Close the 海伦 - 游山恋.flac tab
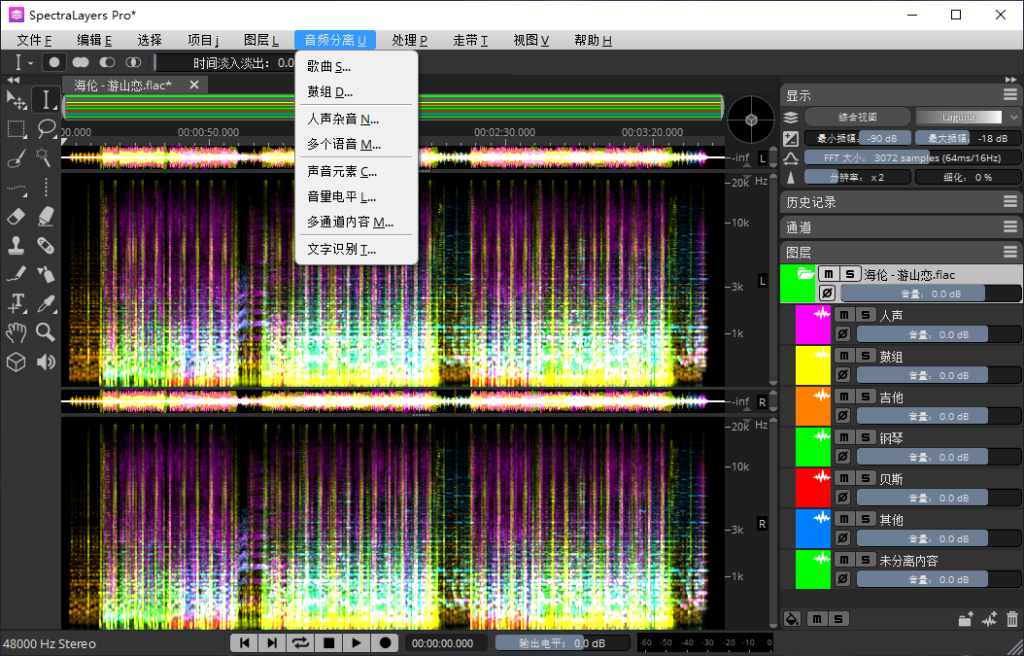This screenshot has height=656, width=1024. pyautogui.click(x=194, y=85)
